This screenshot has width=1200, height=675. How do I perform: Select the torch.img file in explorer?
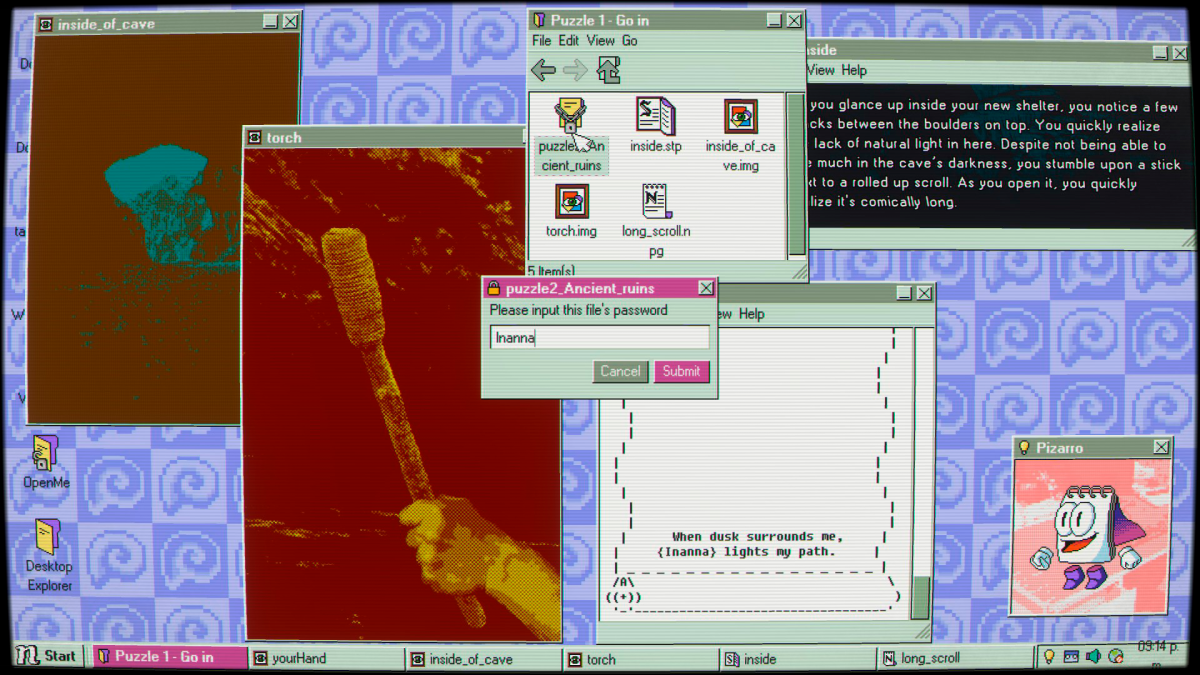pos(571,203)
